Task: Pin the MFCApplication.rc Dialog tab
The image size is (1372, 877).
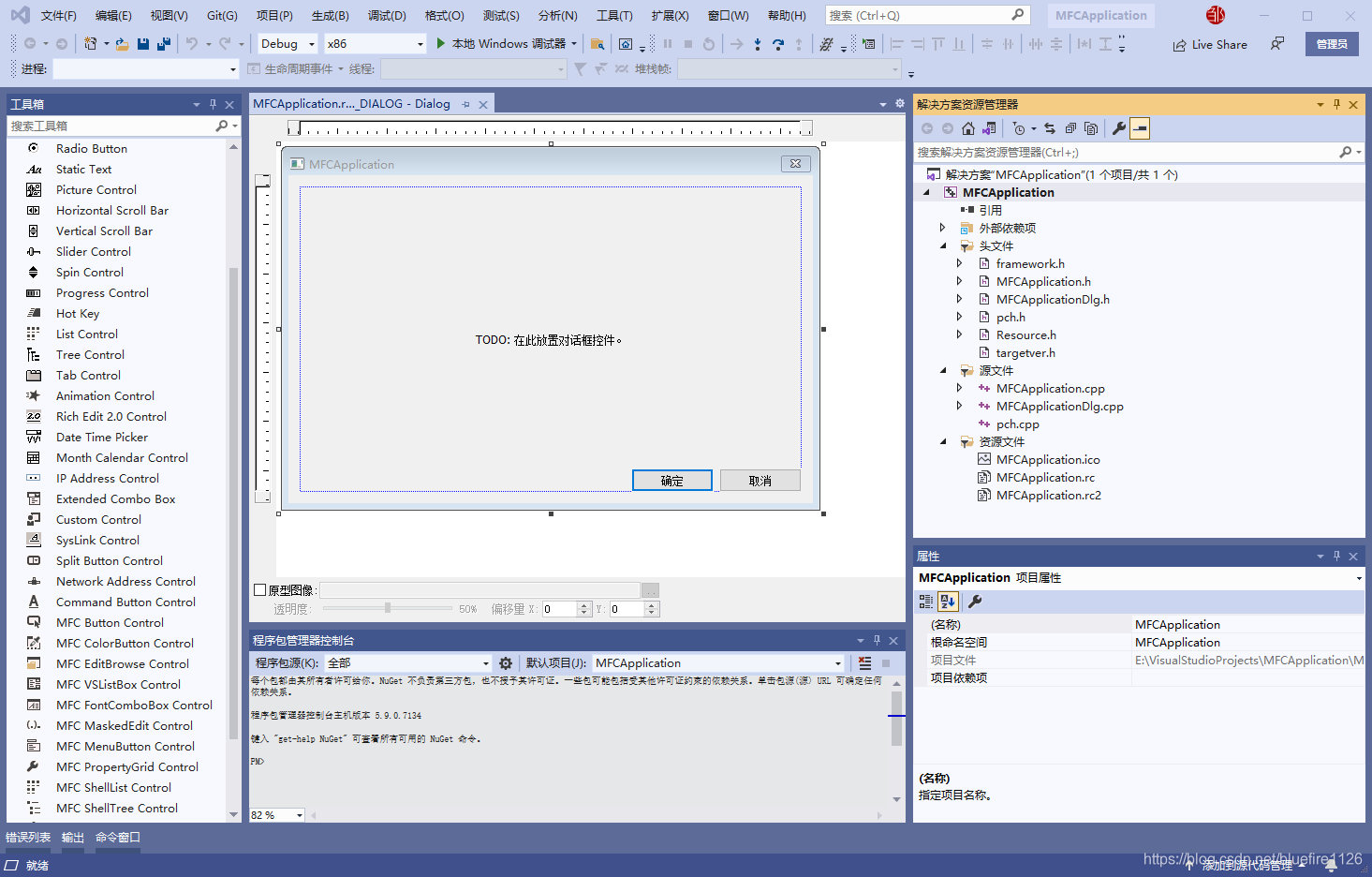Action: coord(465,104)
